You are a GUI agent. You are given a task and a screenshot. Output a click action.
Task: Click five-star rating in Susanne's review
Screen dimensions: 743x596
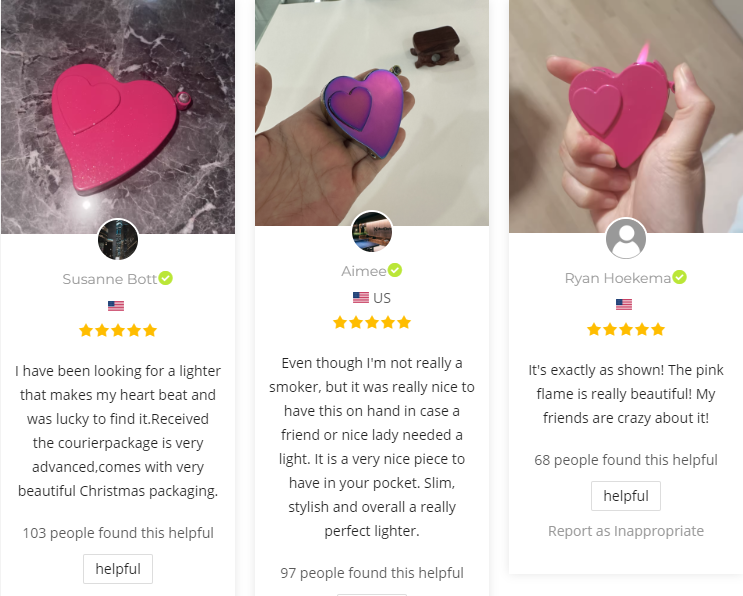pyautogui.click(x=118, y=330)
